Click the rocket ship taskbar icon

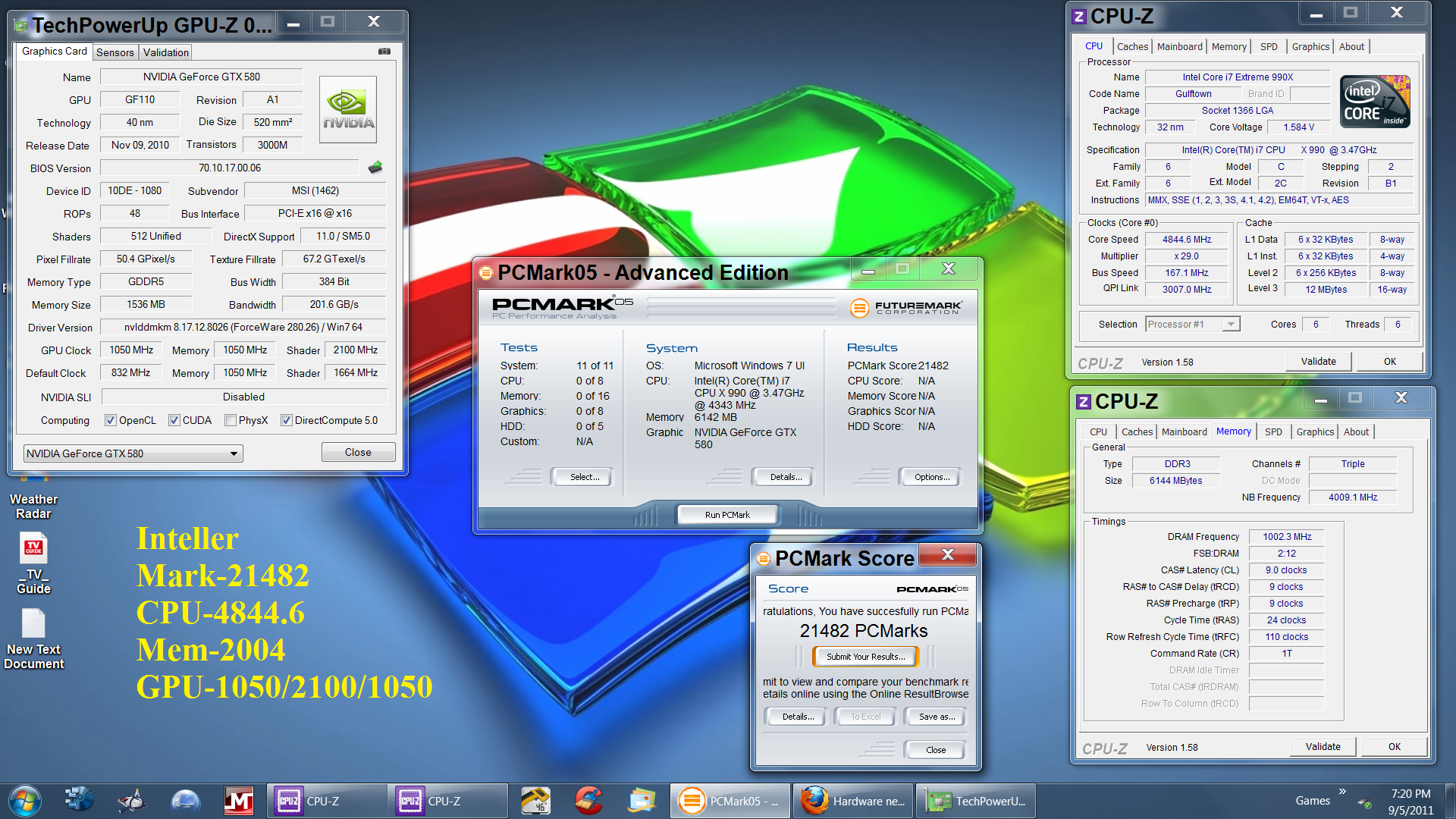point(133,801)
